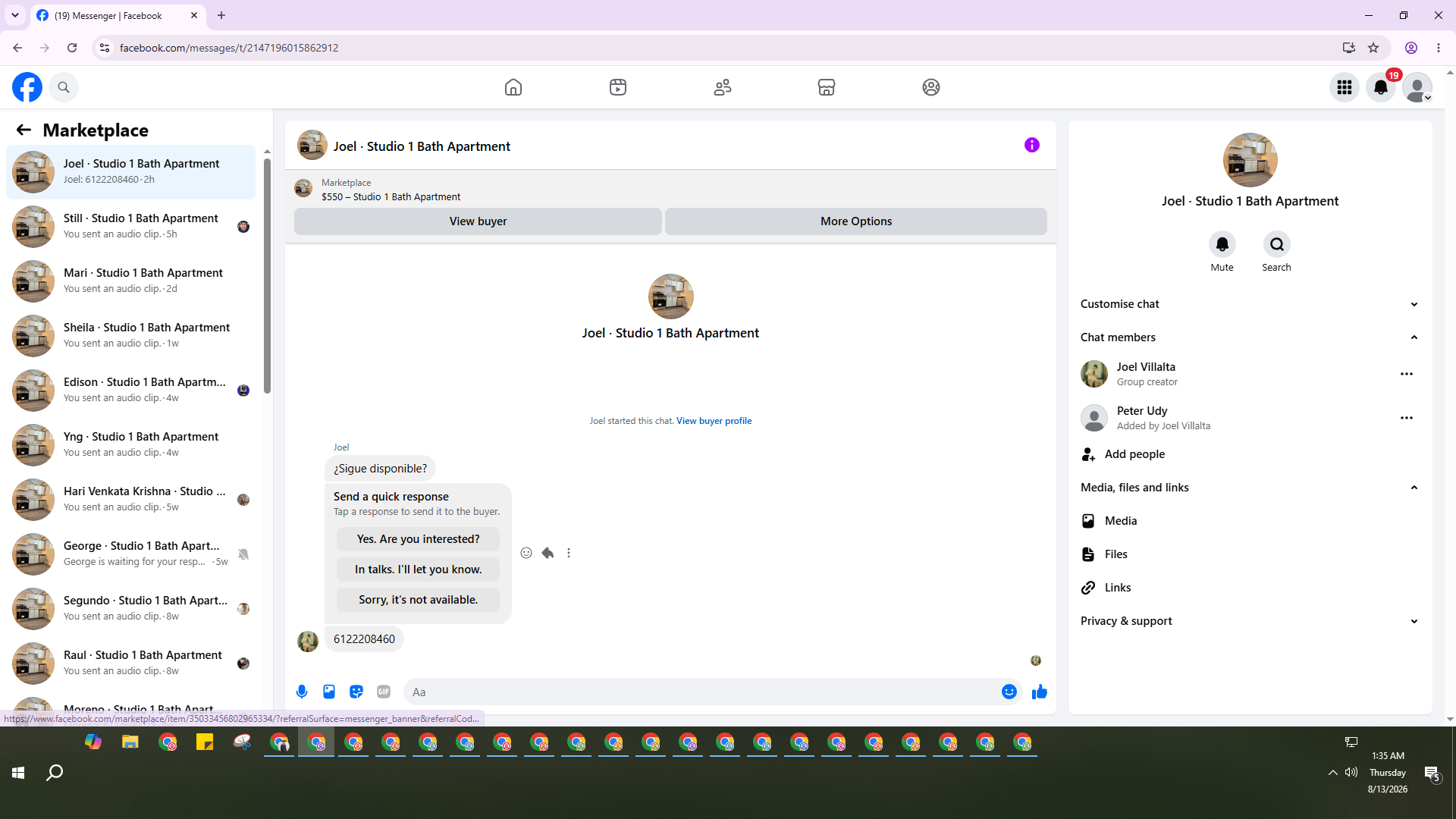This screenshot has height=819, width=1456.
Task: Reply to the message with arrow icon
Action: [548, 553]
